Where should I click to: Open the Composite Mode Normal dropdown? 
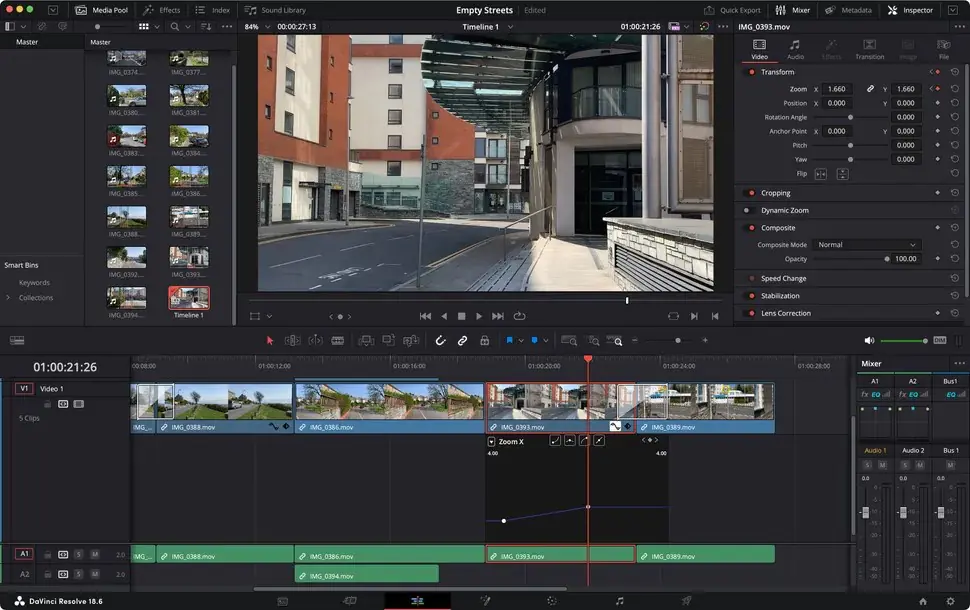pos(866,245)
